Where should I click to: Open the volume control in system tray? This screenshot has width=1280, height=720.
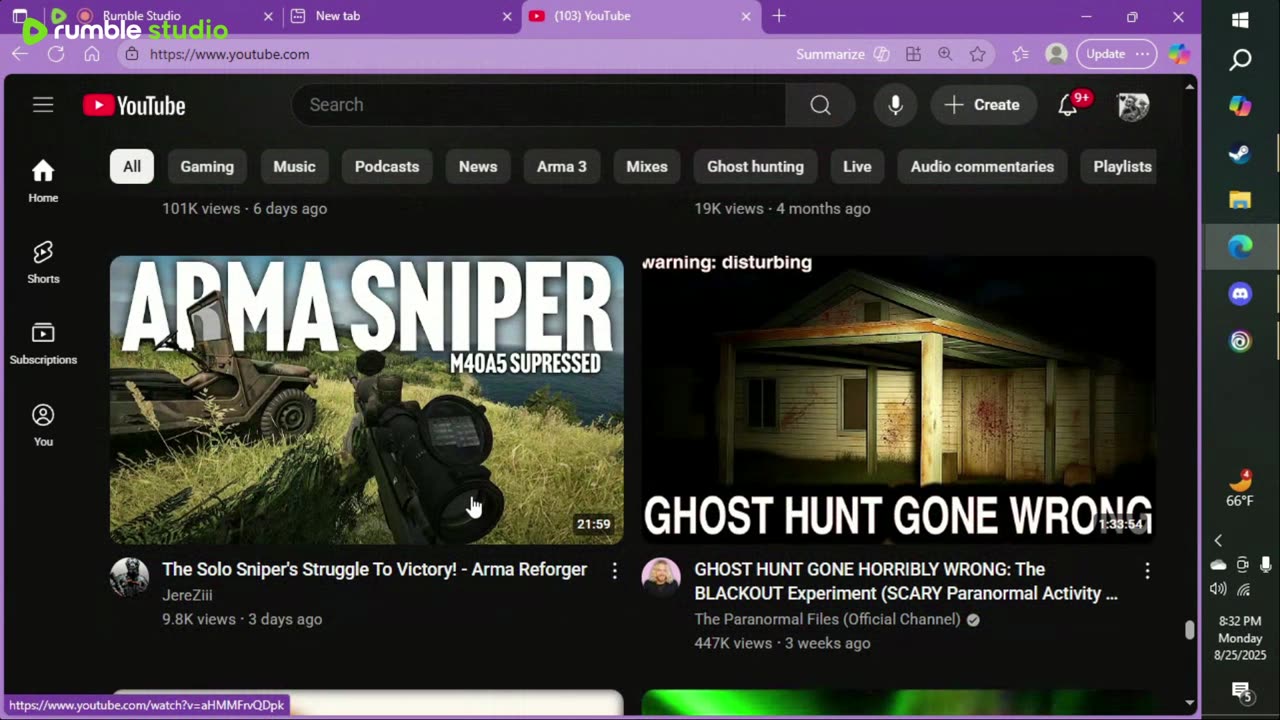1218,589
